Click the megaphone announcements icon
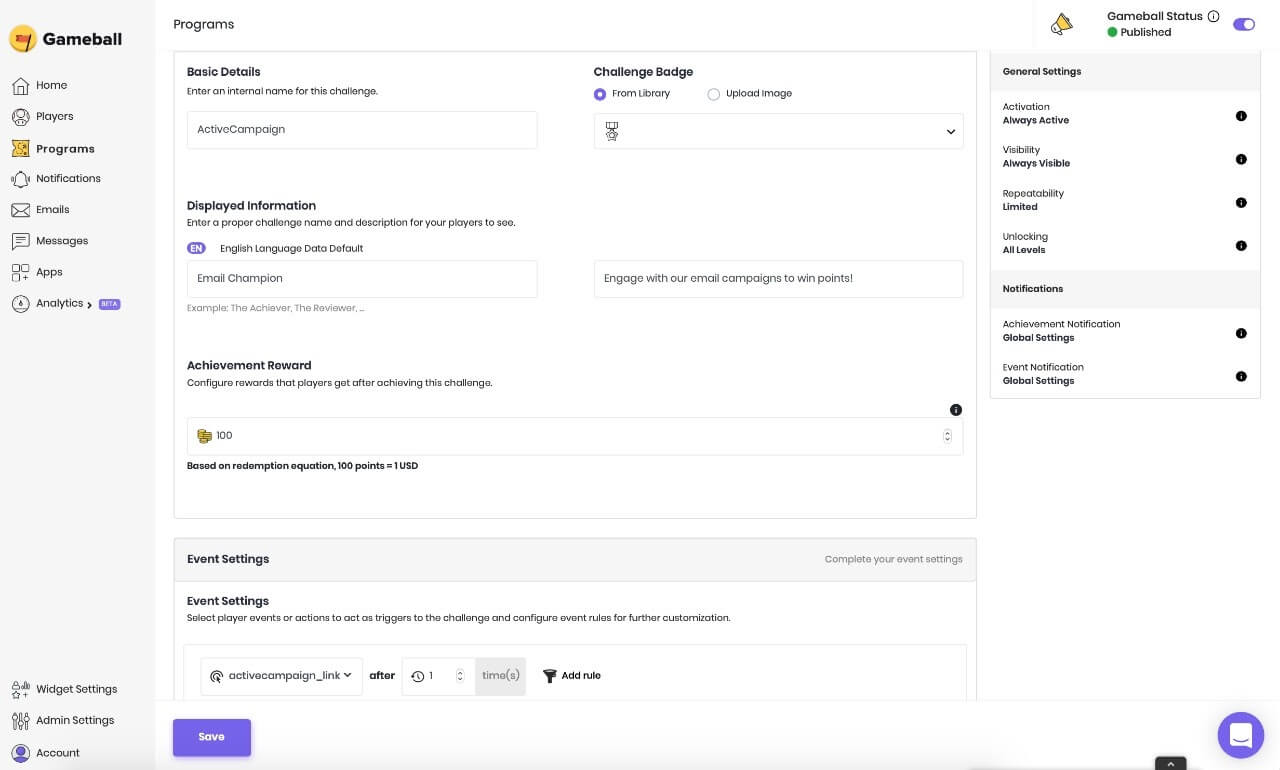This screenshot has height=770, width=1280. (x=1062, y=24)
